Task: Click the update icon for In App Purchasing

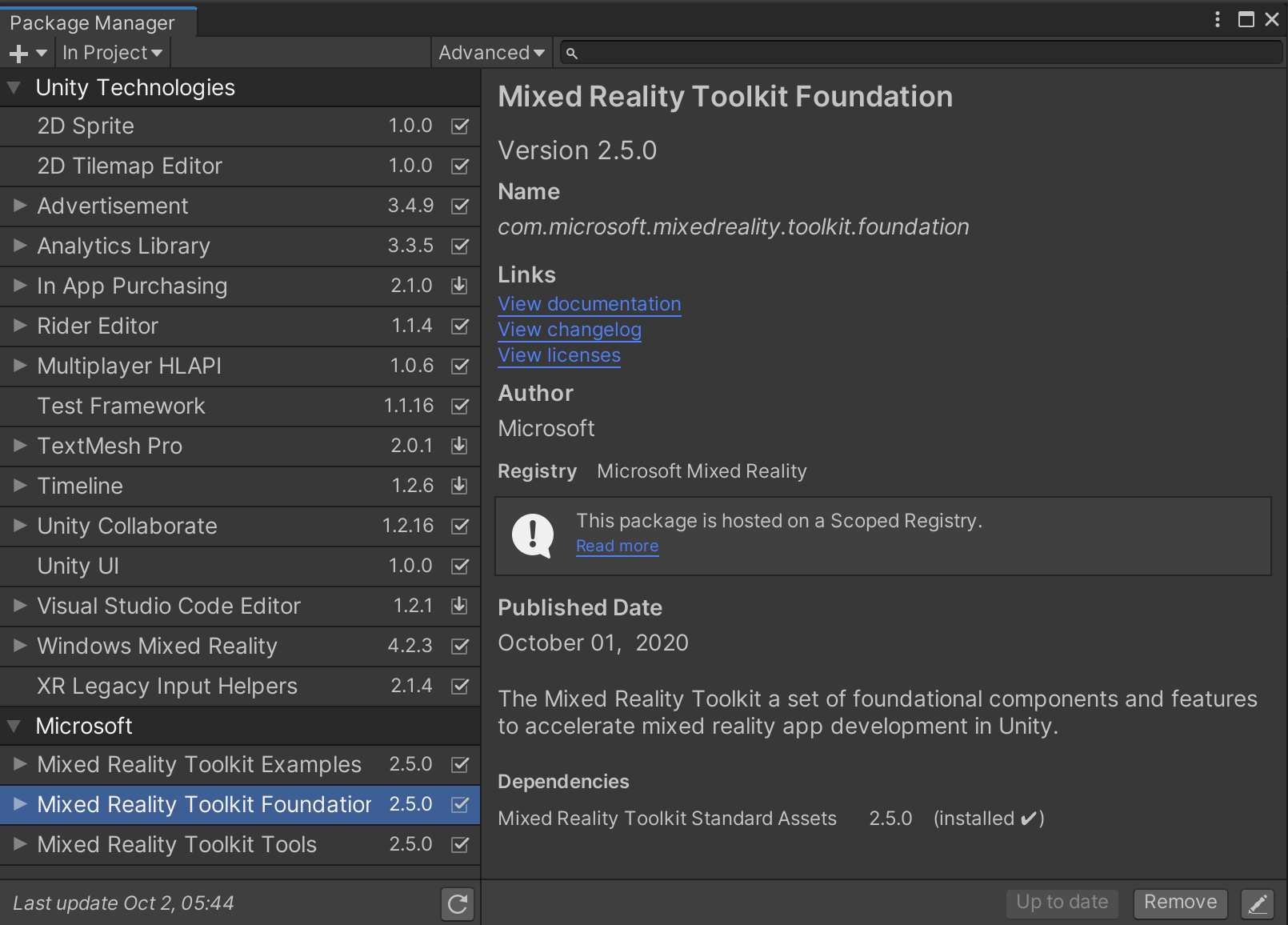Action: (x=459, y=286)
